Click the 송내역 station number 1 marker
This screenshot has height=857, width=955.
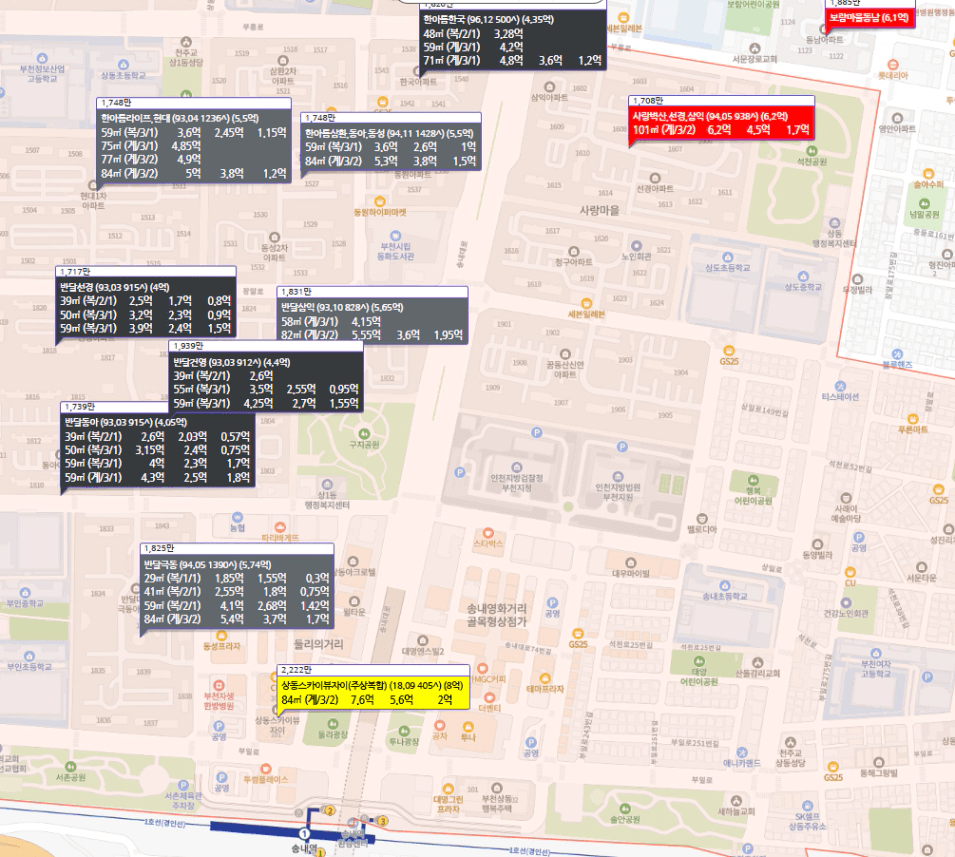coord(304,834)
